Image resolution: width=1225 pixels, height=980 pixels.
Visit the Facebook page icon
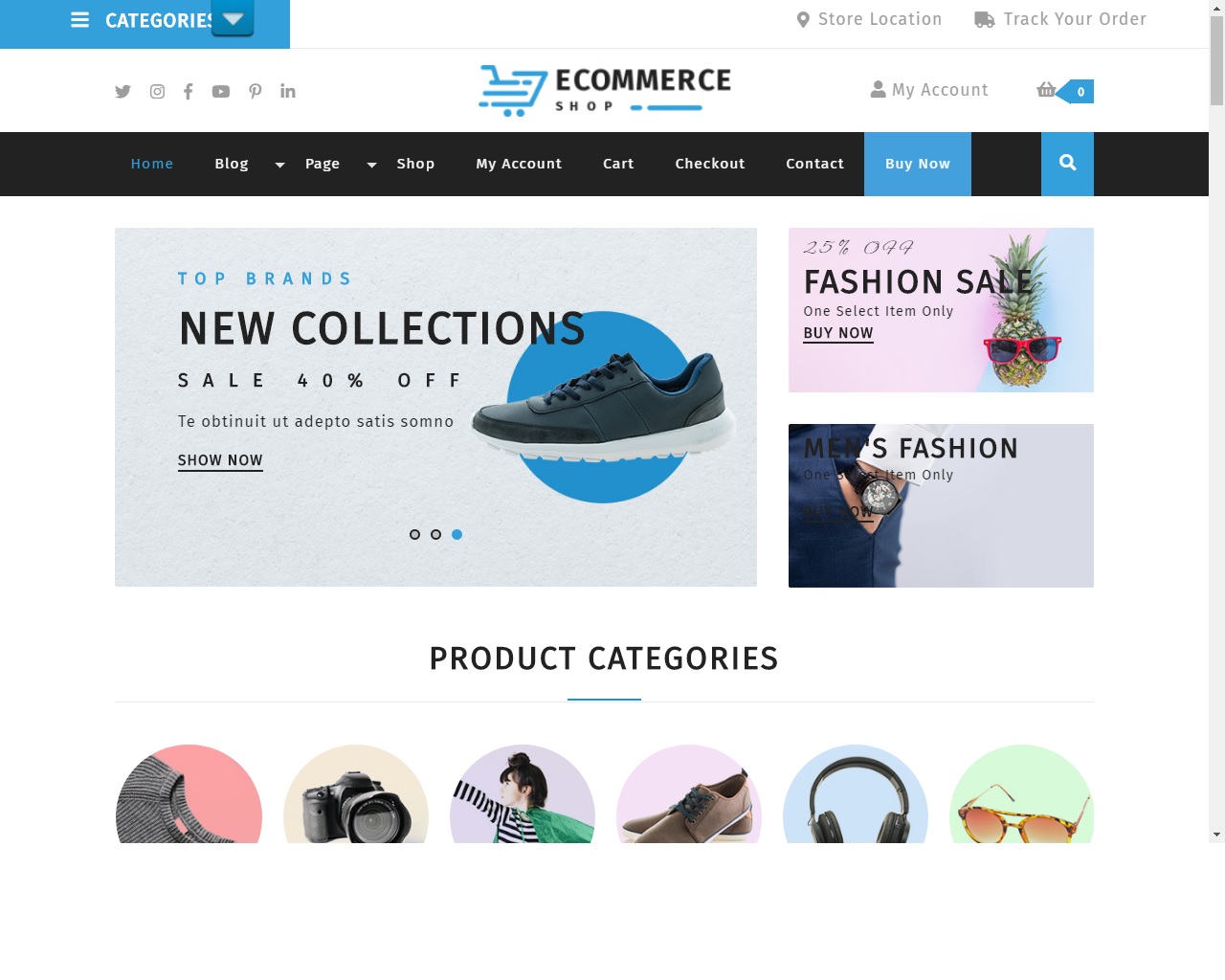(x=189, y=92)
